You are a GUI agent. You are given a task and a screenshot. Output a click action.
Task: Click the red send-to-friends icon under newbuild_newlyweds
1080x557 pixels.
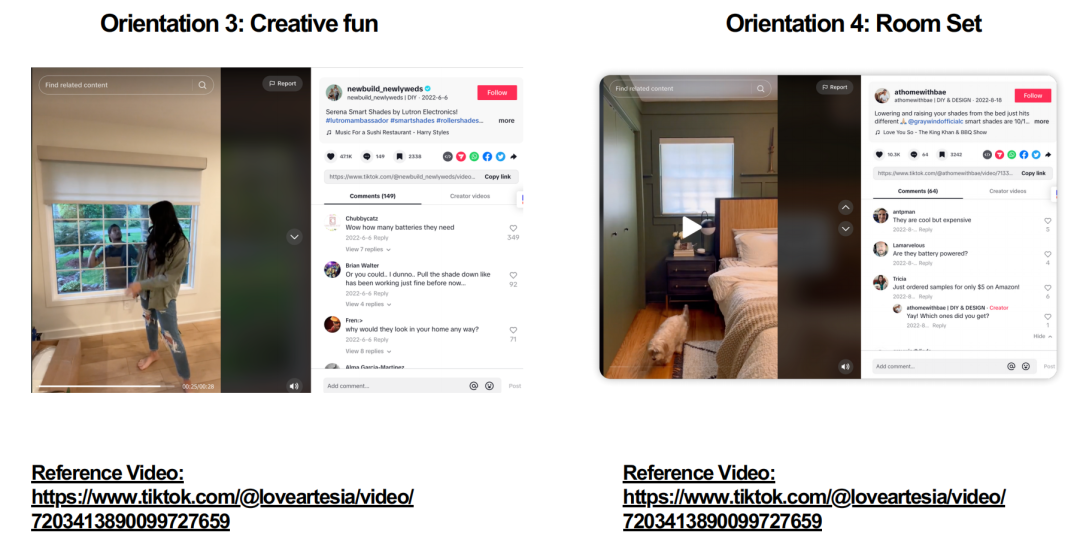461,157
